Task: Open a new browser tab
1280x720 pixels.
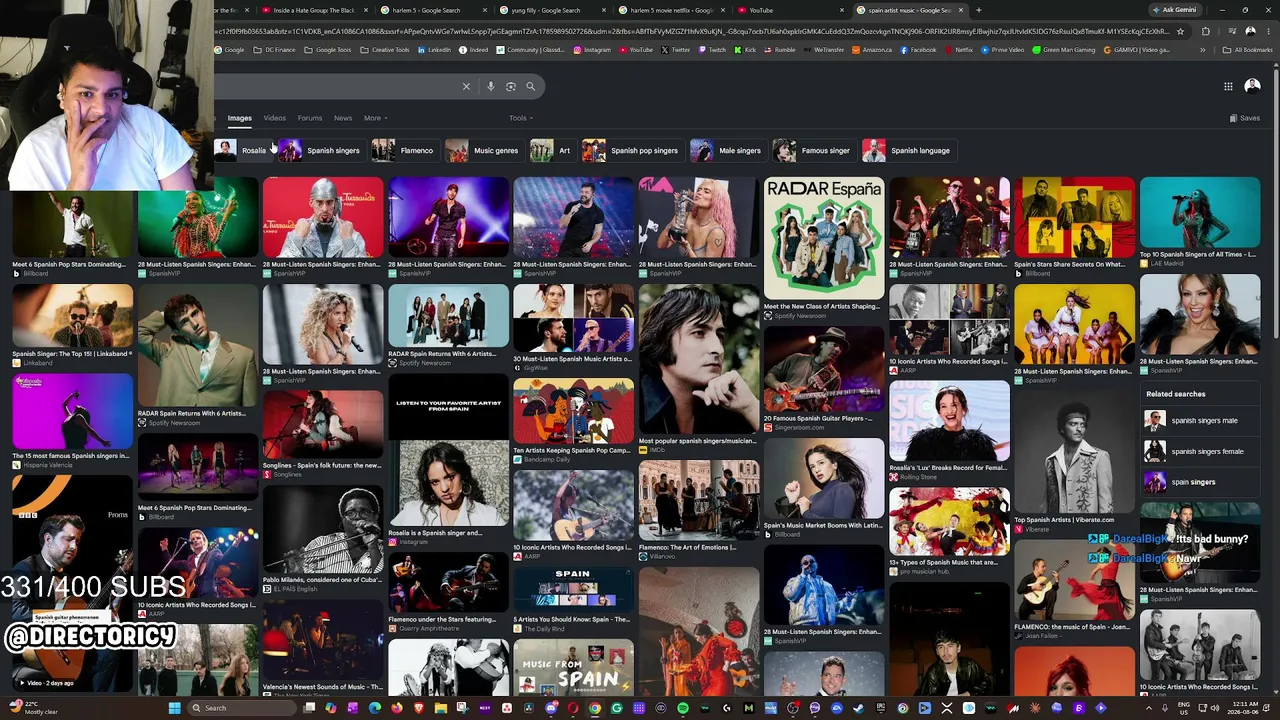Action: (x=978, y=10)
